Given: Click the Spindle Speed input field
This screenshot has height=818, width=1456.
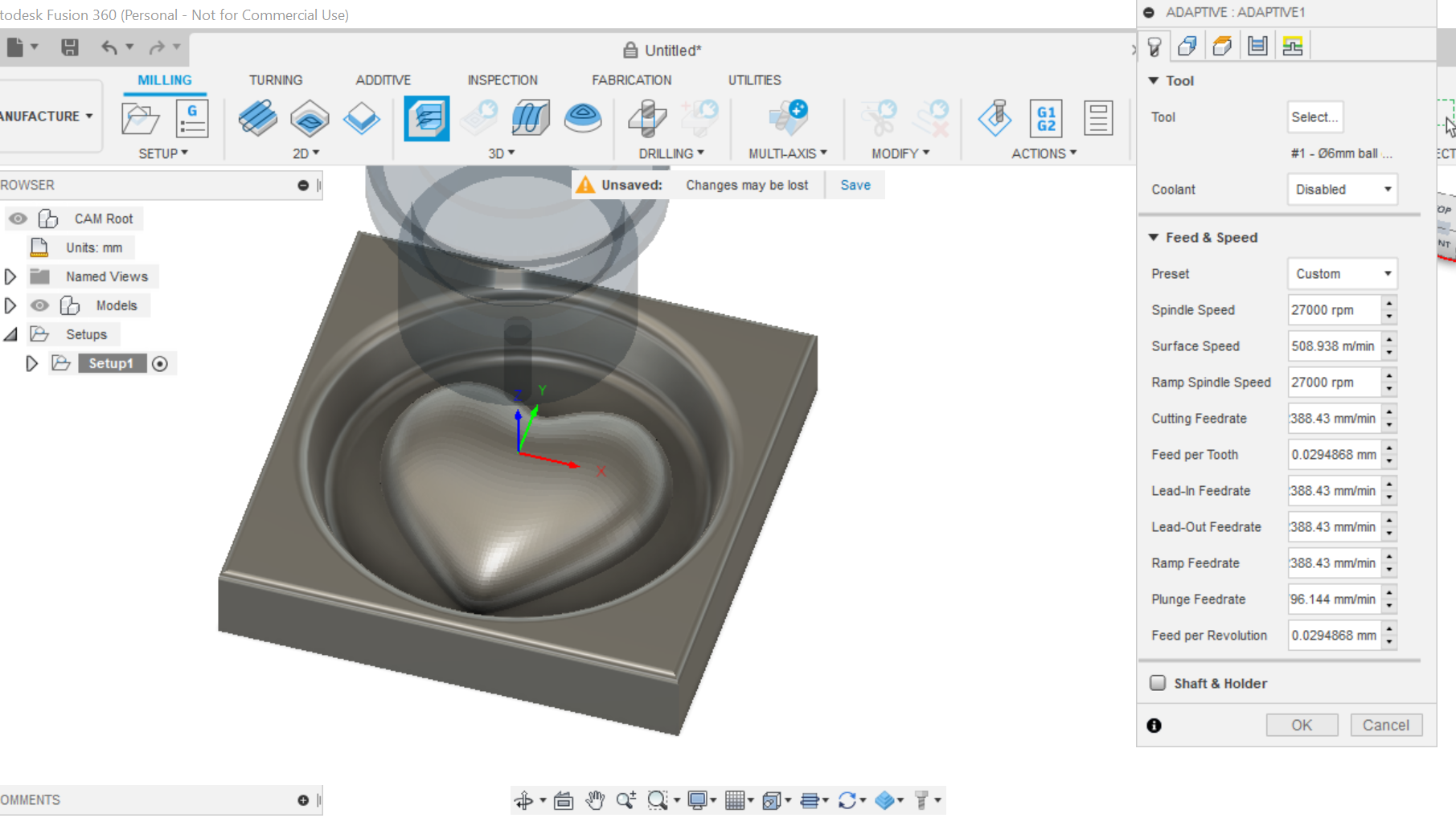Looking at the screenshot, I should coord(1334,310).
